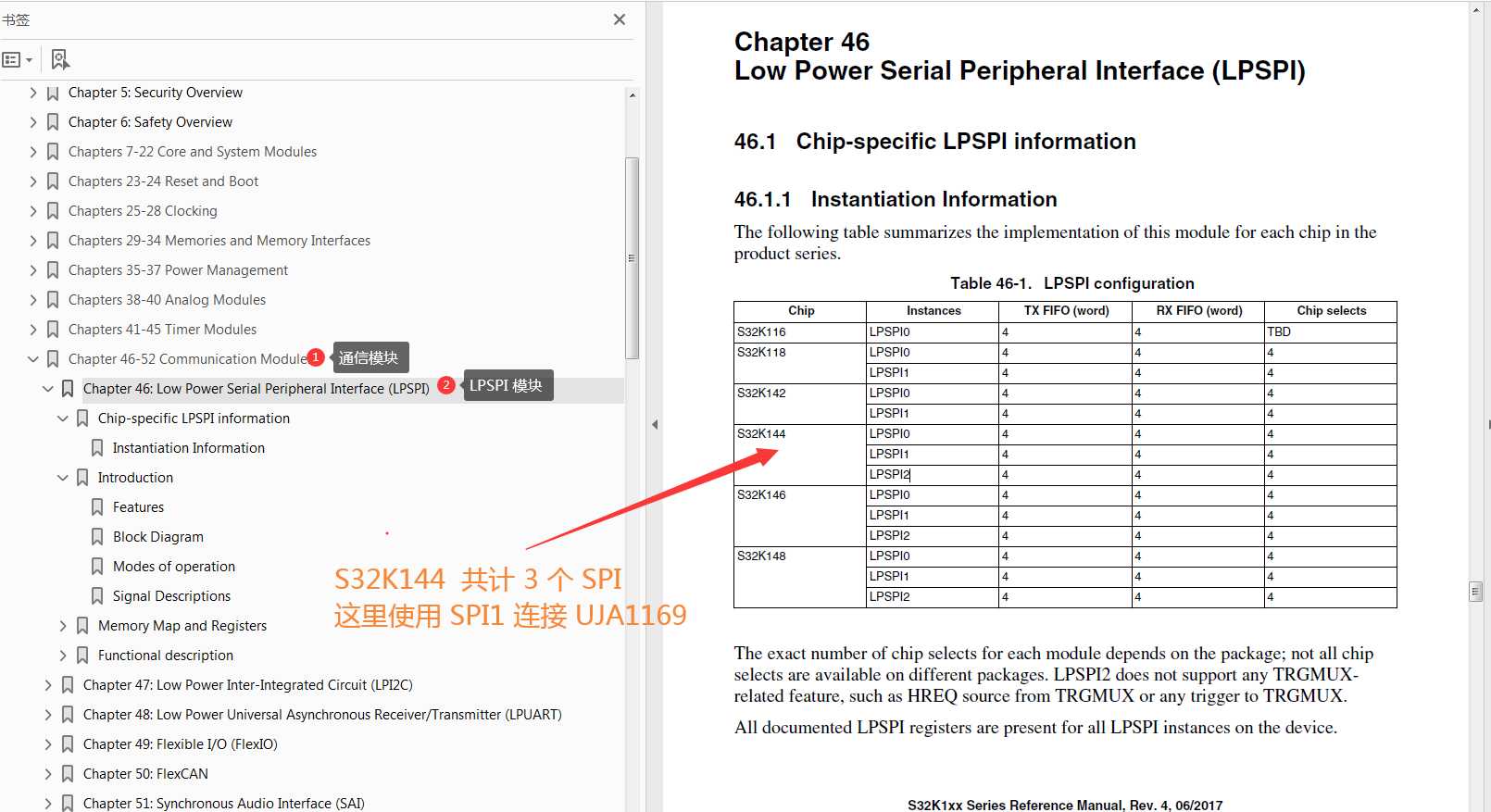Open Chapter 51: Synchronous Audio Interface bookmark

click(224, 804)
